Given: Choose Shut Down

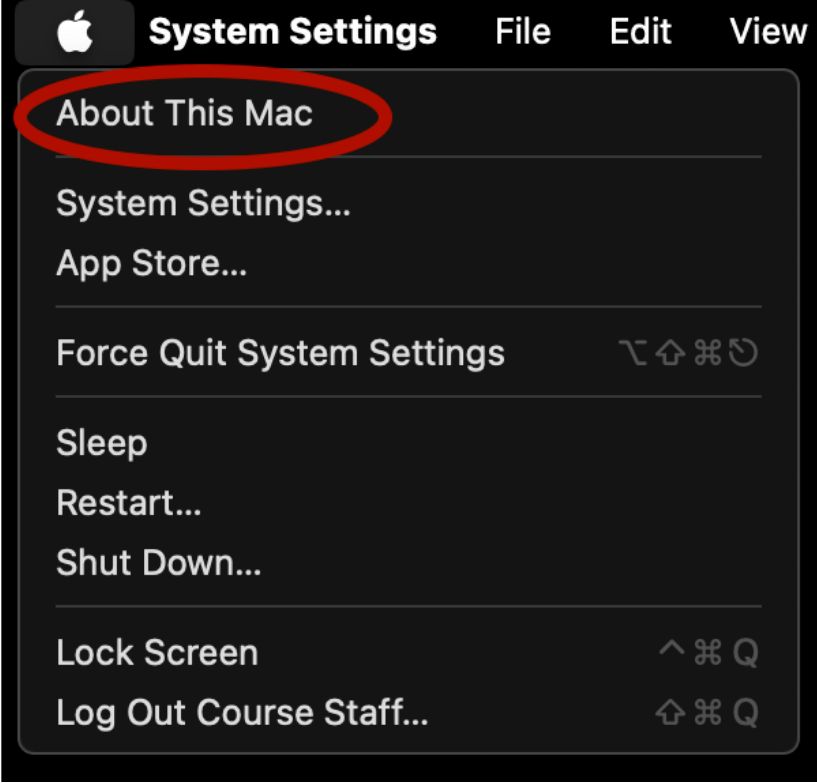Looking at the screenshot, I should pos(158,562).
